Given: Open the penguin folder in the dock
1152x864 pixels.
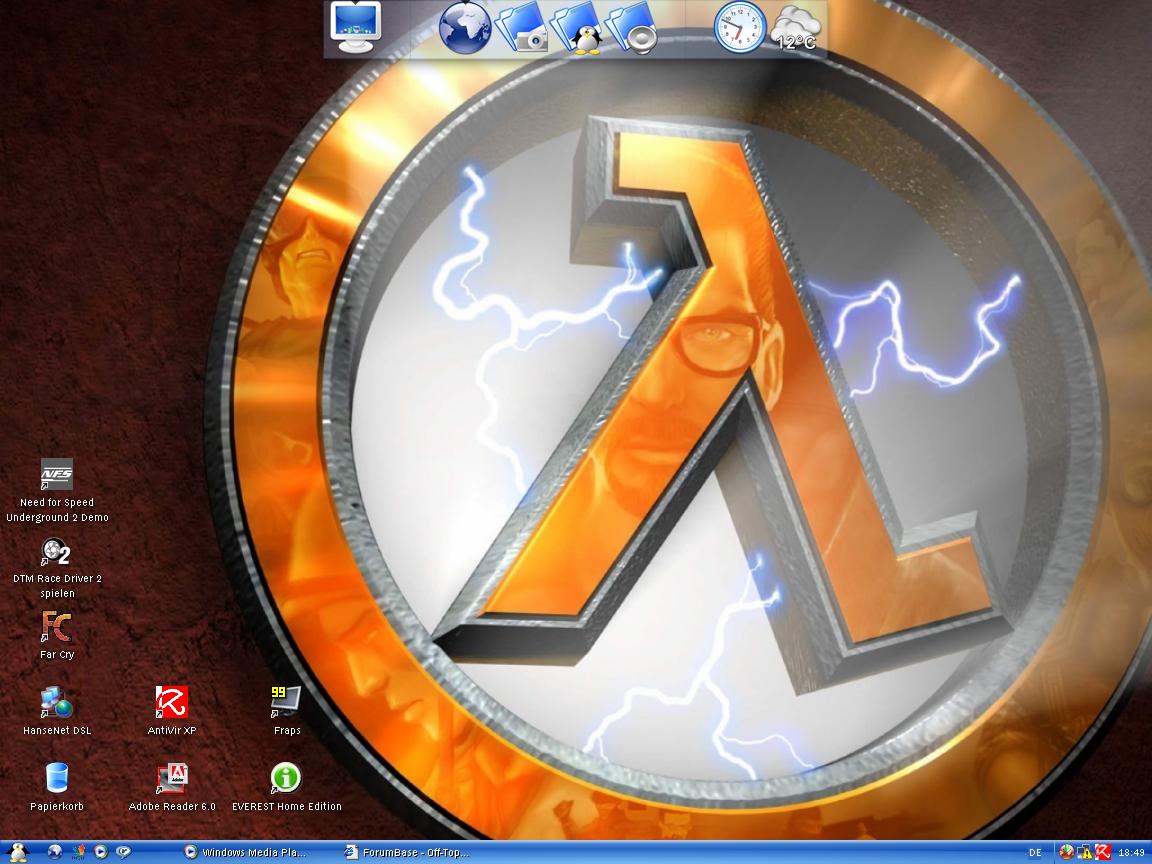Looking at the screenshot, I should 577,28.
